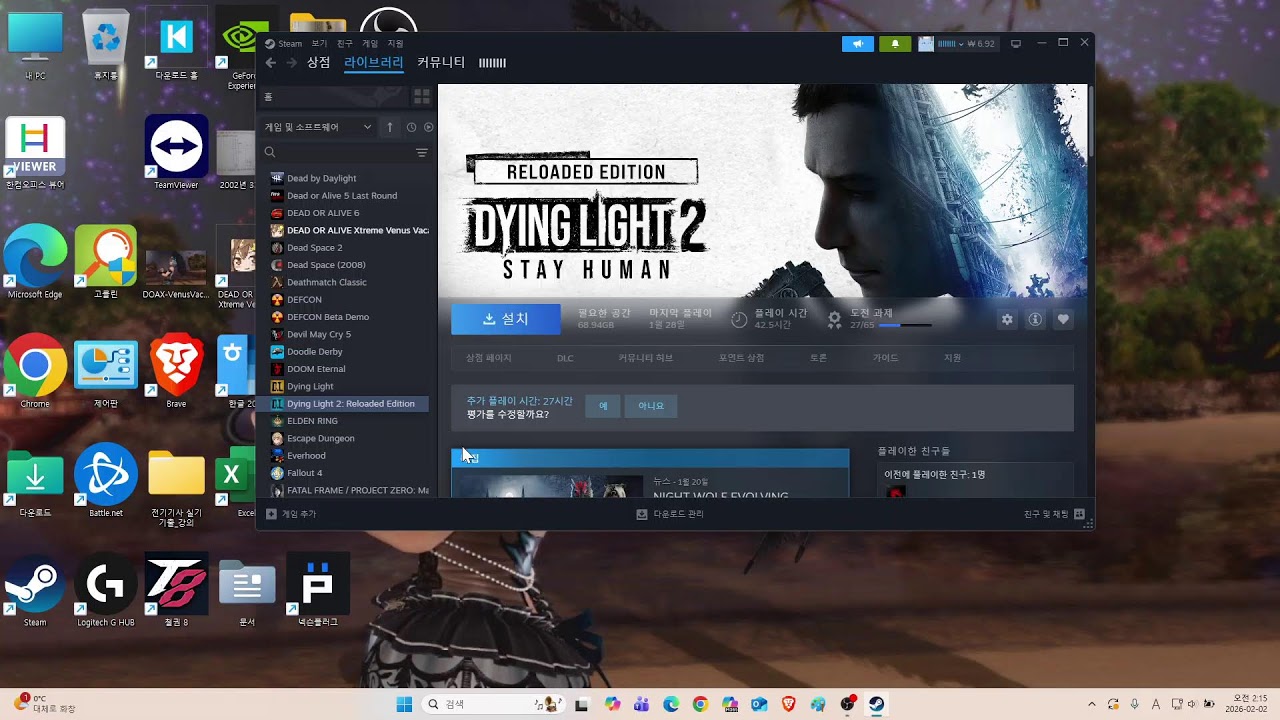Viewport: 1280px width, 720px height.
Task: Open friends and chat panel
Action: (x=1054, y=514)
